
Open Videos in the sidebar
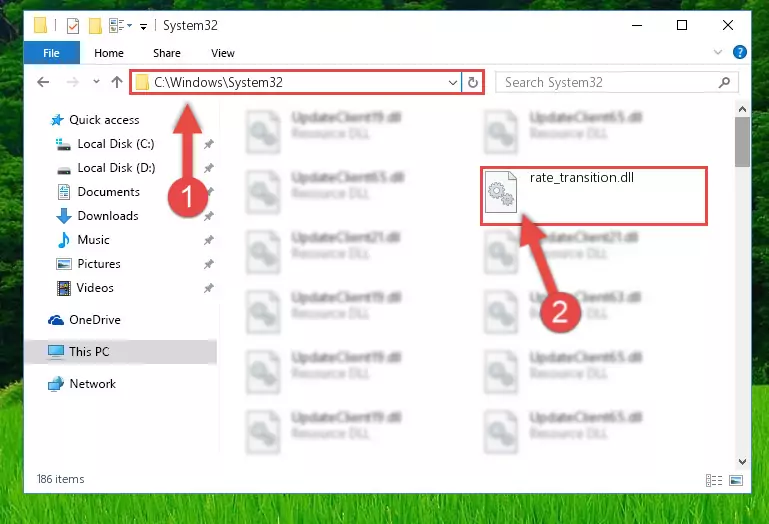point(95,288)
